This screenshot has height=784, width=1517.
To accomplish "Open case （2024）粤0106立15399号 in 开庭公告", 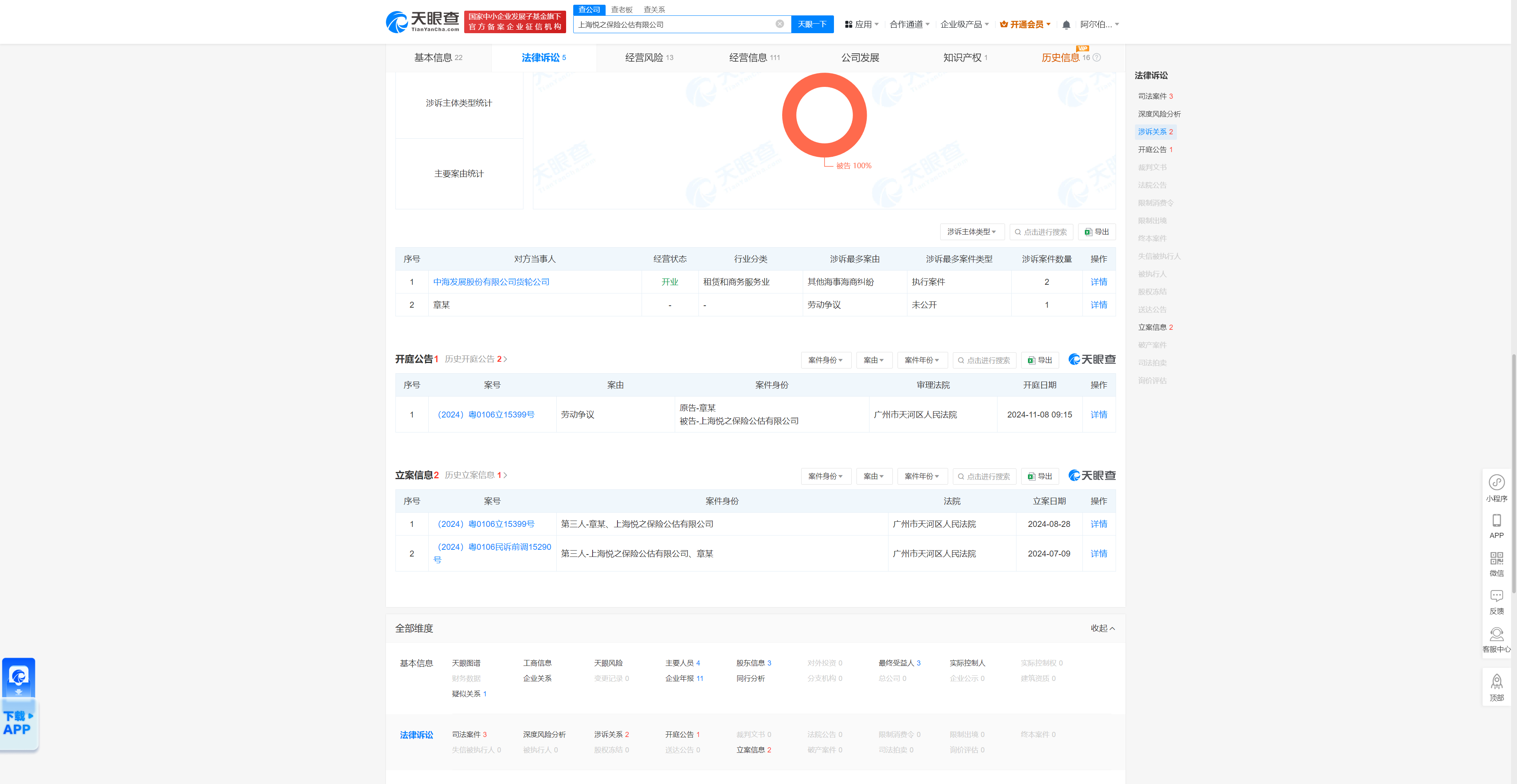I will (484, 414).
